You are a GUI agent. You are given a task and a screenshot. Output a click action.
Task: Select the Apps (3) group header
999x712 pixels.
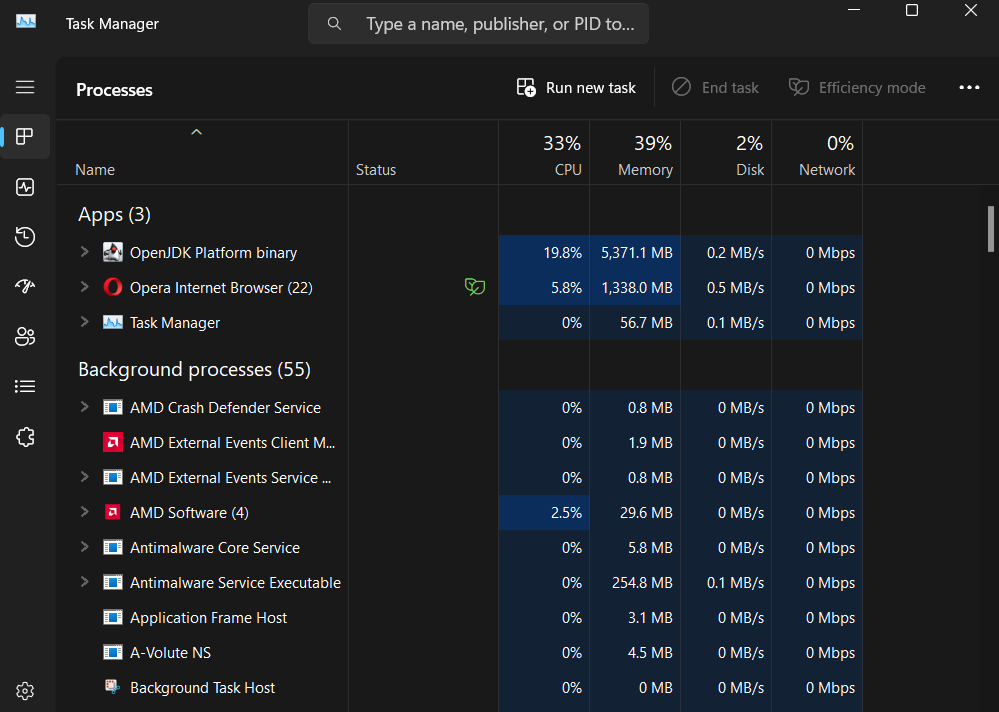point(115,215)
